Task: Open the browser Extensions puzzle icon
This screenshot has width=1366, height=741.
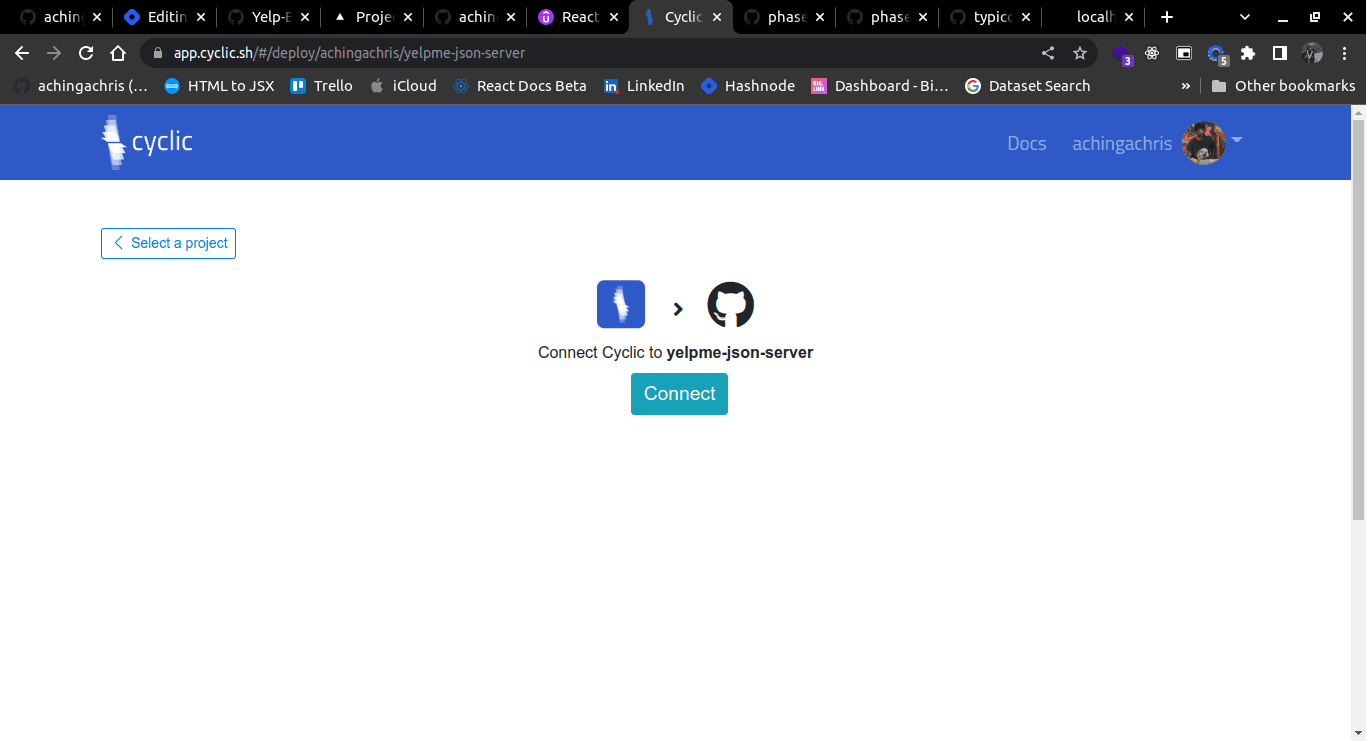Action: pyautogui.click(x=1248, y=53)
